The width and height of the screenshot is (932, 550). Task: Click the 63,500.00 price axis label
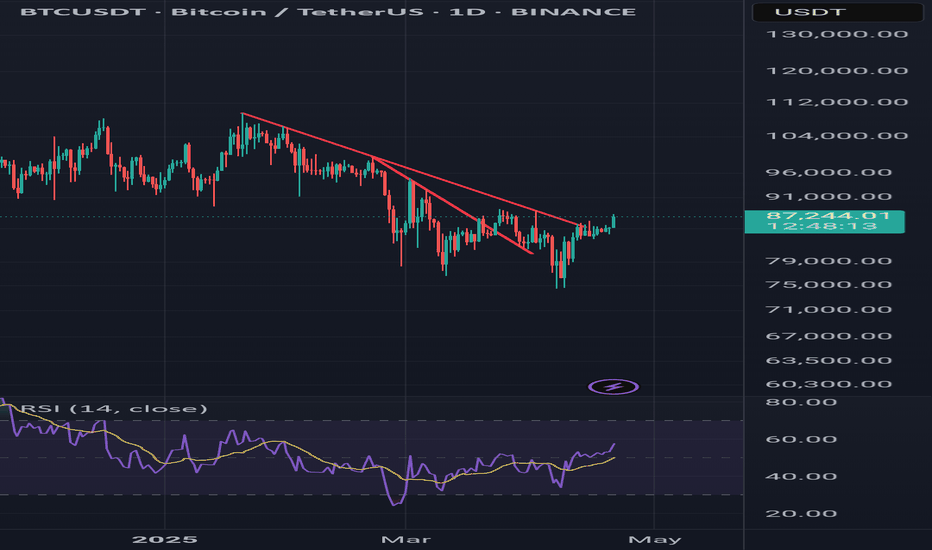click(829, 361)
